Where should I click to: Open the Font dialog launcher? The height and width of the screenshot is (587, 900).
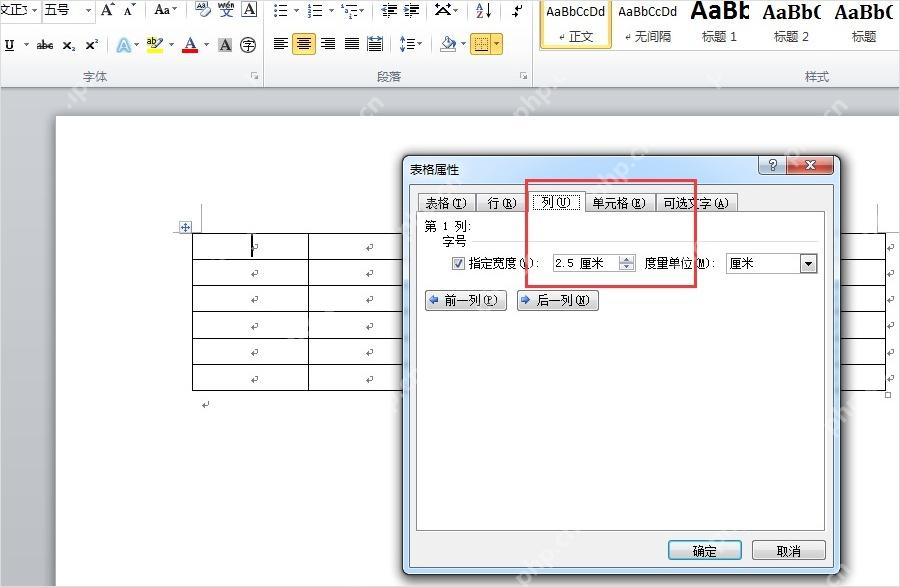point(254,76)
